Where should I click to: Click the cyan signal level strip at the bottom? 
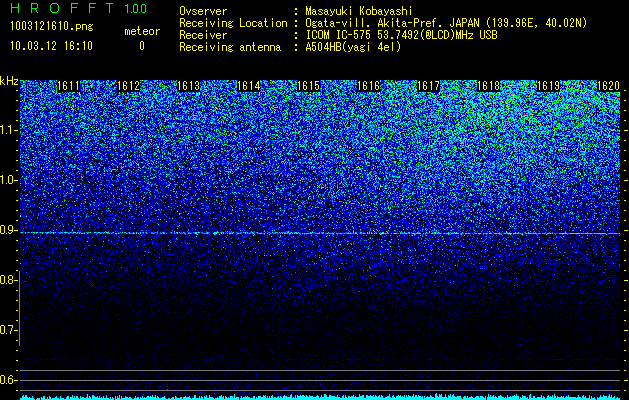(x=320, y=397)
